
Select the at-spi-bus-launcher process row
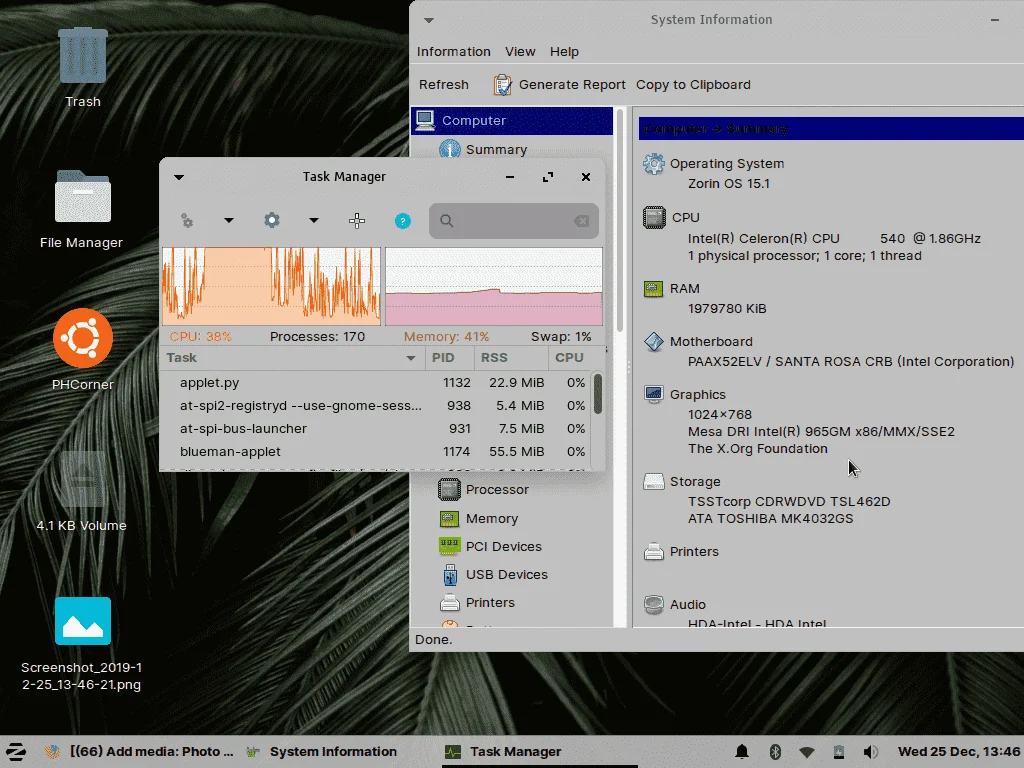pyautogui.click(x=376, y=428)
